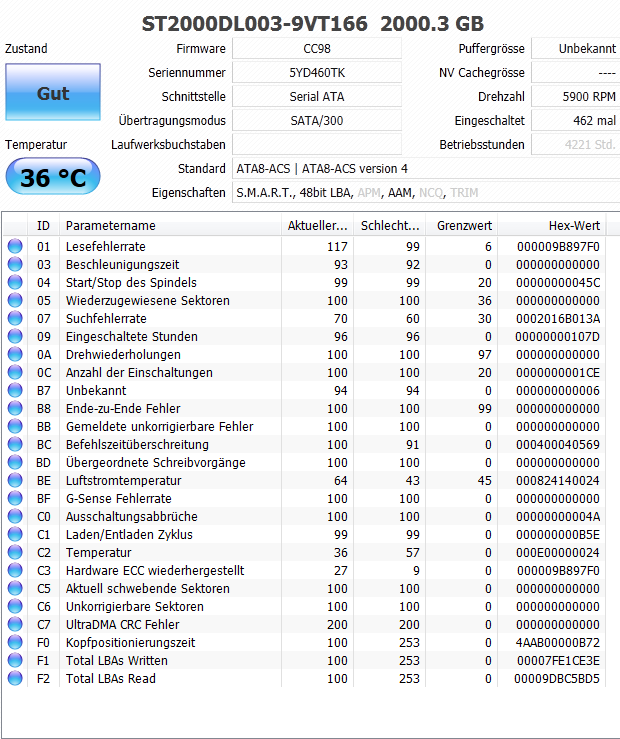Click status orb for Total LBAs Read
The height and width of the screenshot is (739, 620).
pyautogui.click(x=15, y=678)
